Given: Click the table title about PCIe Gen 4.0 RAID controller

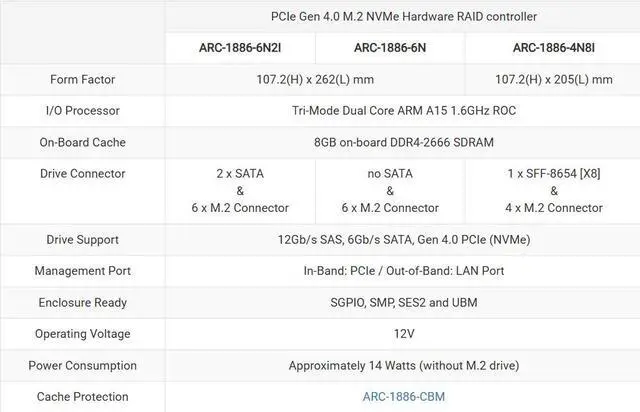Looking at the screenshot, I should tap(403, 16).
